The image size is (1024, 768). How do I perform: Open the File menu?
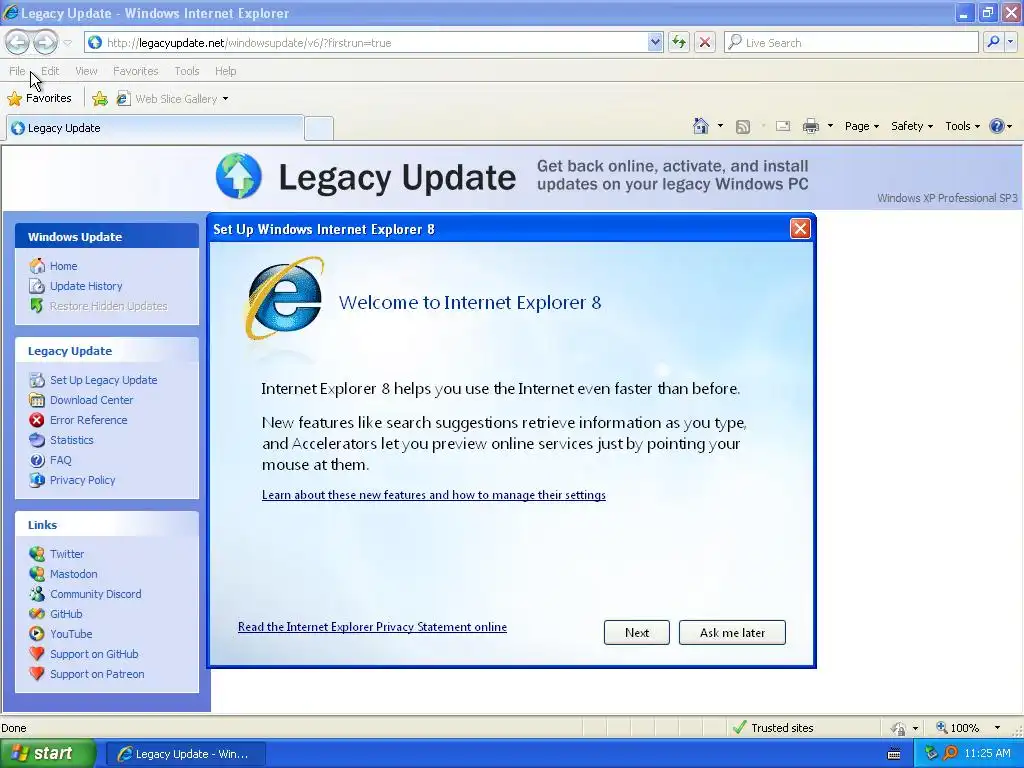[x=17, y=71]
